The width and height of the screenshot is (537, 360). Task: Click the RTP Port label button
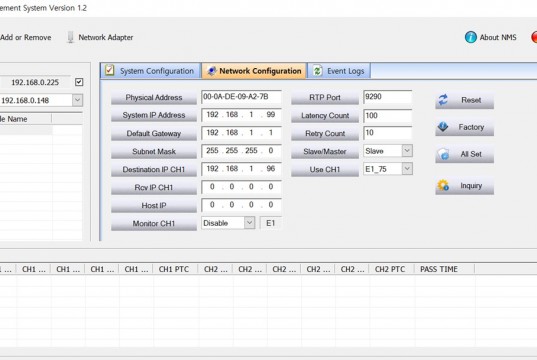(325, 98)
